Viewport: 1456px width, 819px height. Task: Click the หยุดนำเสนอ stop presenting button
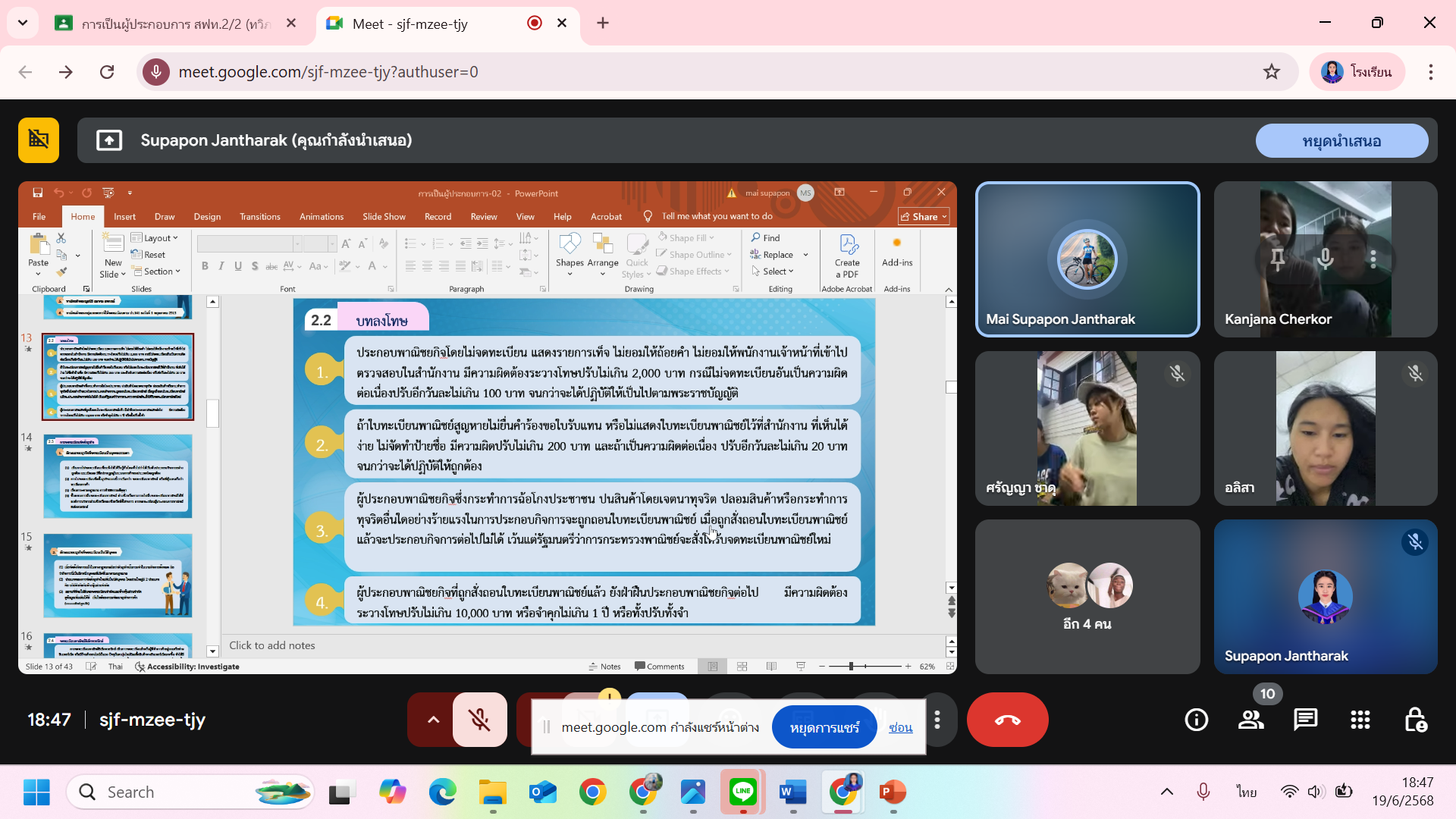[1341, 141]
